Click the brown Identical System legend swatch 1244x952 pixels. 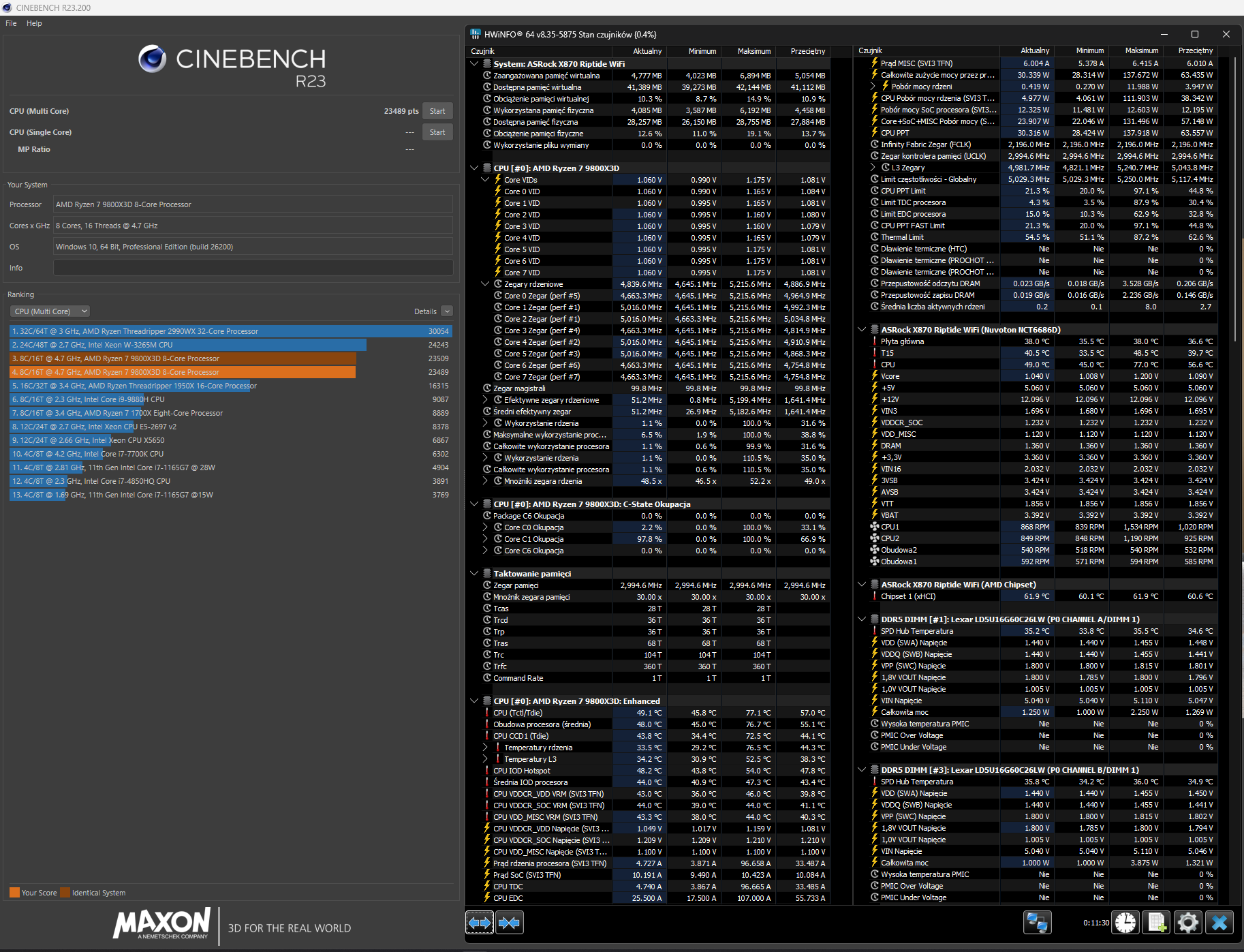coord(65,893)
